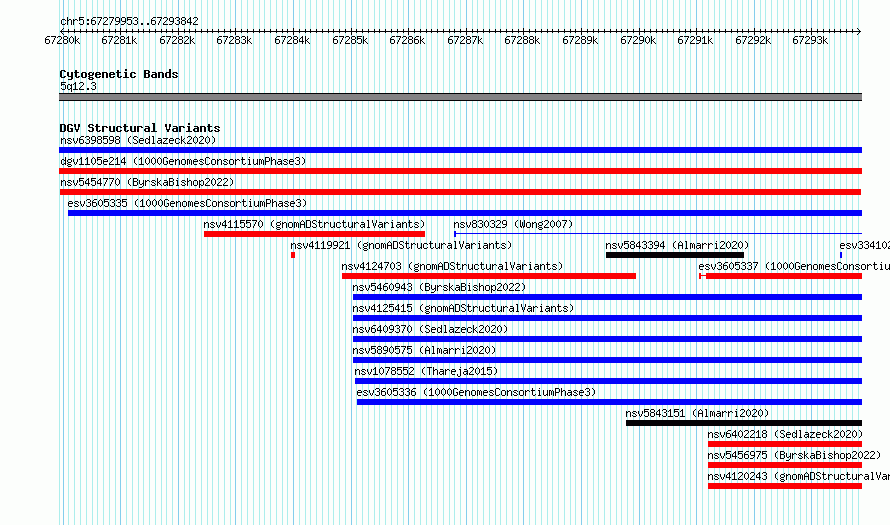Open the nsv1078552 (Thareja2015) label
Viewport: 890px width, 525px height.
click(426, 371)
